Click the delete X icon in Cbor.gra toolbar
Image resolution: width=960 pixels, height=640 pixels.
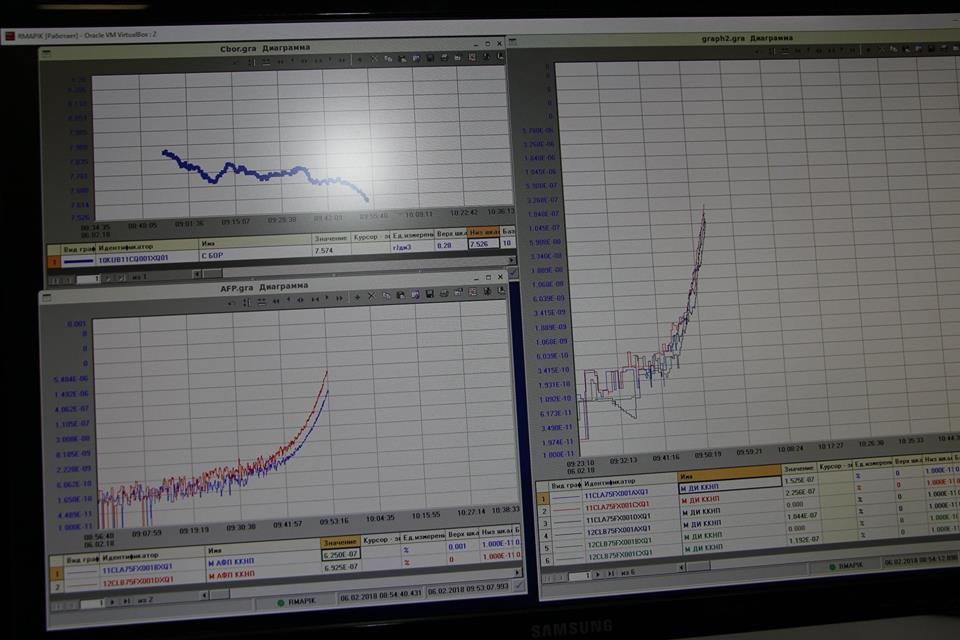pyautogui.click(x=373, y=60)
